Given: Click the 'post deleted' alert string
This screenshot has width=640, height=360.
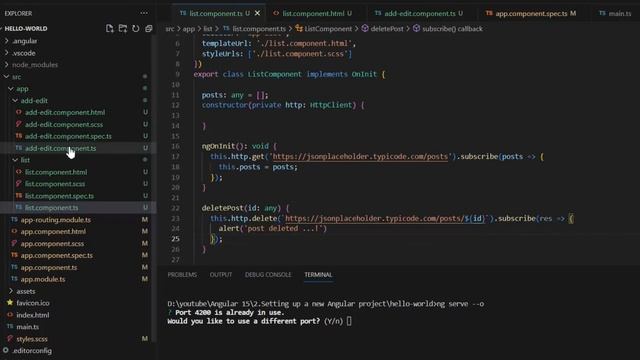Looking at the screenshot, I should pos(284,229).
